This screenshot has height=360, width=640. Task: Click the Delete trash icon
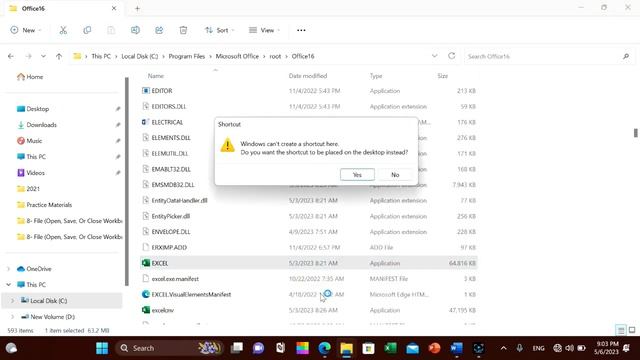(x=183, y=30)
